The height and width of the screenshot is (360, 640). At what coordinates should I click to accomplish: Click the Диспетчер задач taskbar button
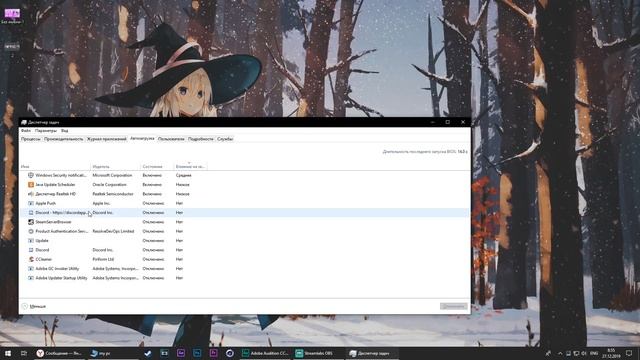pyautogui.click(x=372, y=353)
